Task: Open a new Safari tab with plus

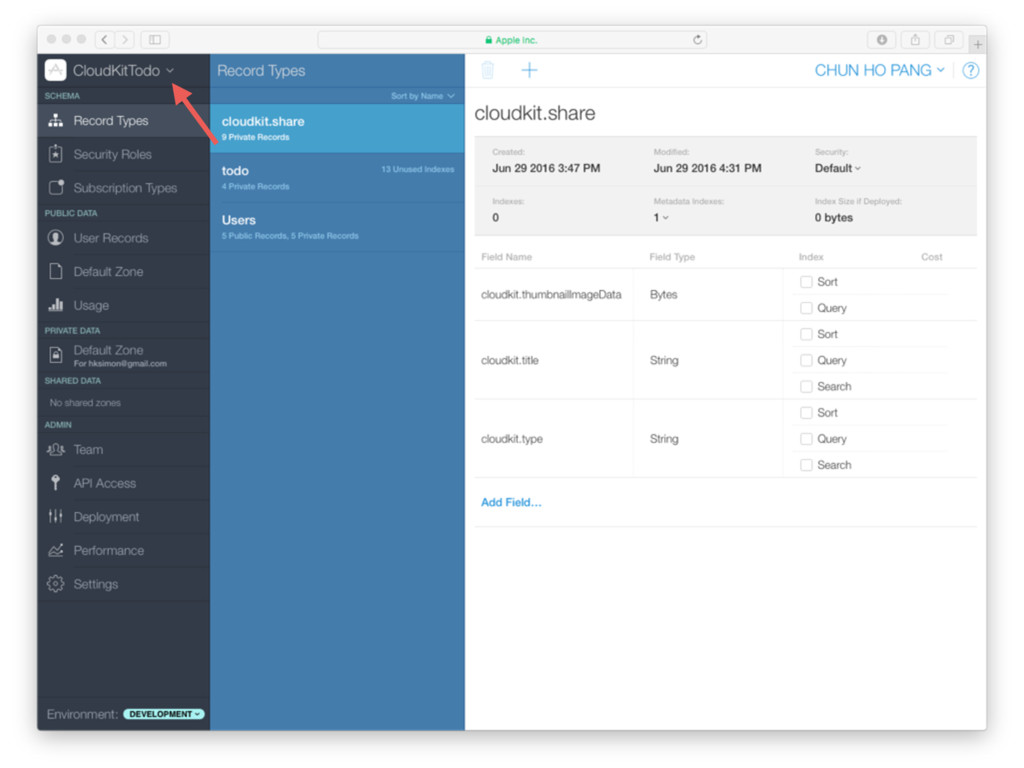Action: coord(978,44)
